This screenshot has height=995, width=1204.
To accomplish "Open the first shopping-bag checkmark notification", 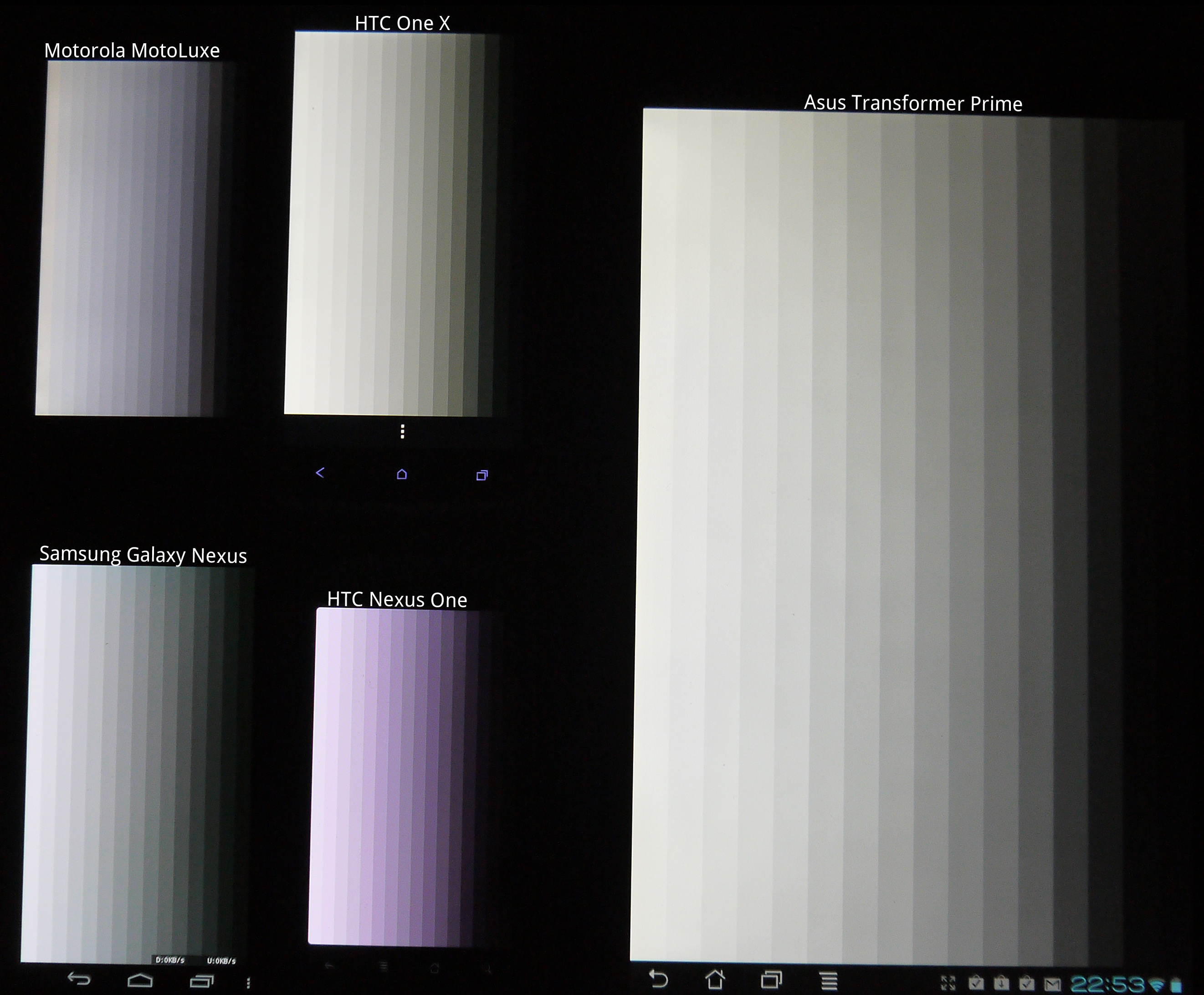I will pyautogui.click(x=976, y=983).
